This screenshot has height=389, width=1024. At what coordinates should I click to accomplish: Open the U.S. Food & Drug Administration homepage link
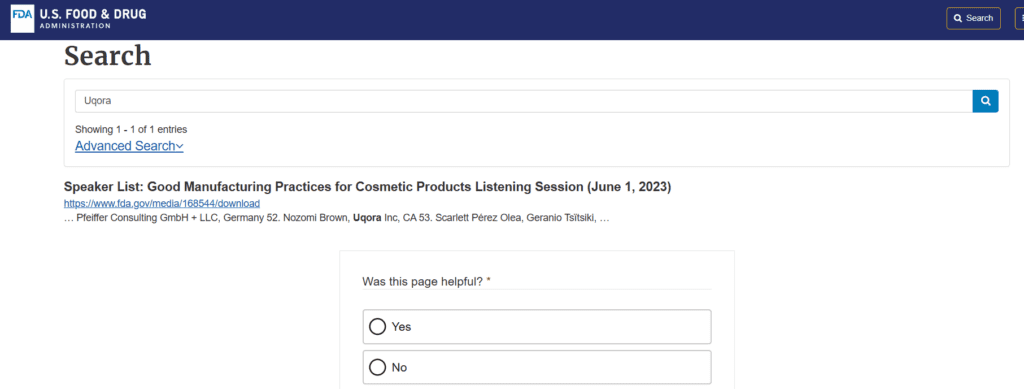click(78, 18)
